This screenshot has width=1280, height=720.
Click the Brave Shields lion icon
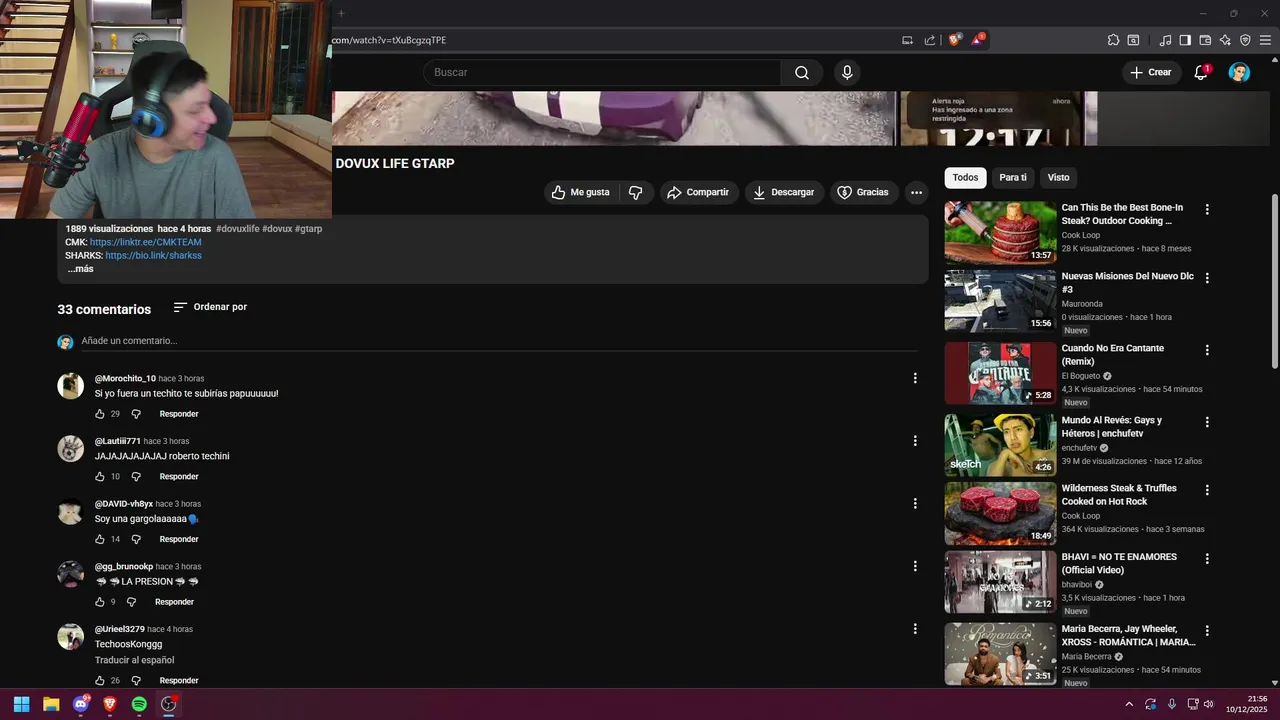pyautogui.click(x=954, y=40)
